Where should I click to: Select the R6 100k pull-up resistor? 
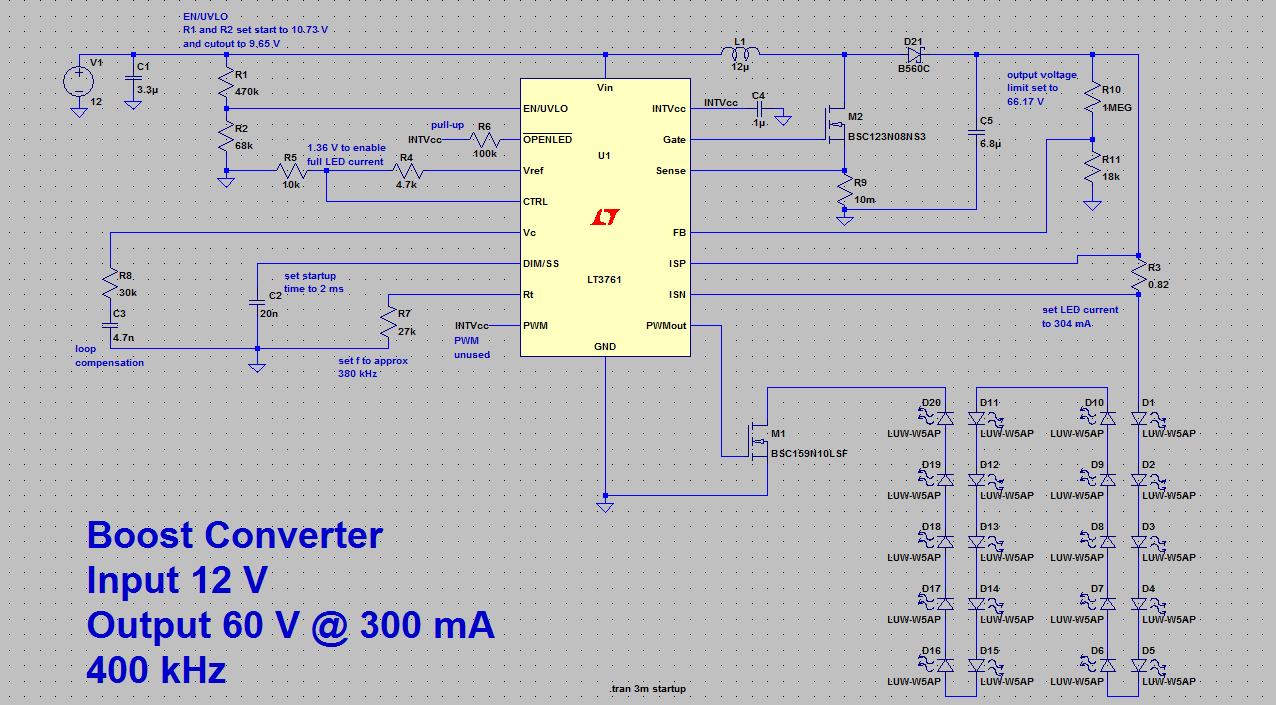point(484,140)
